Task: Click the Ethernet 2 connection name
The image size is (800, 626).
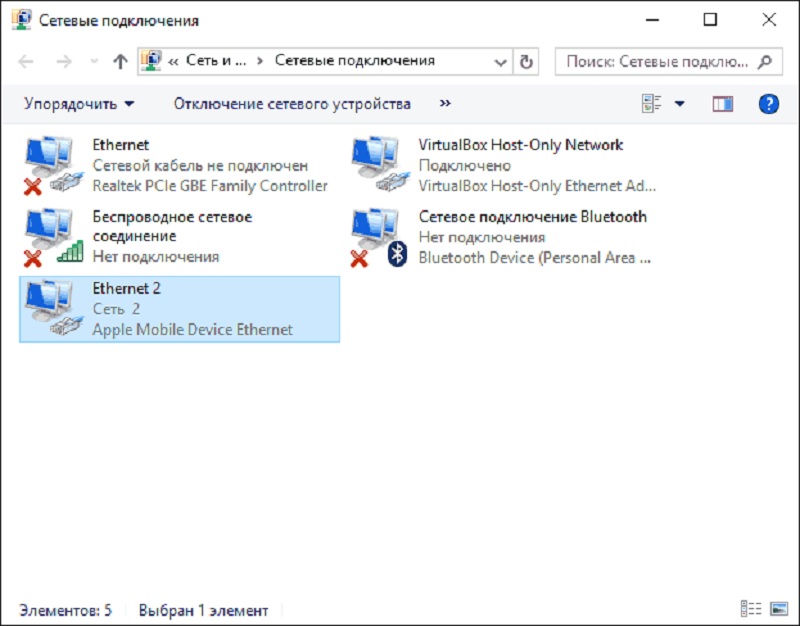Action: [127, 288]
